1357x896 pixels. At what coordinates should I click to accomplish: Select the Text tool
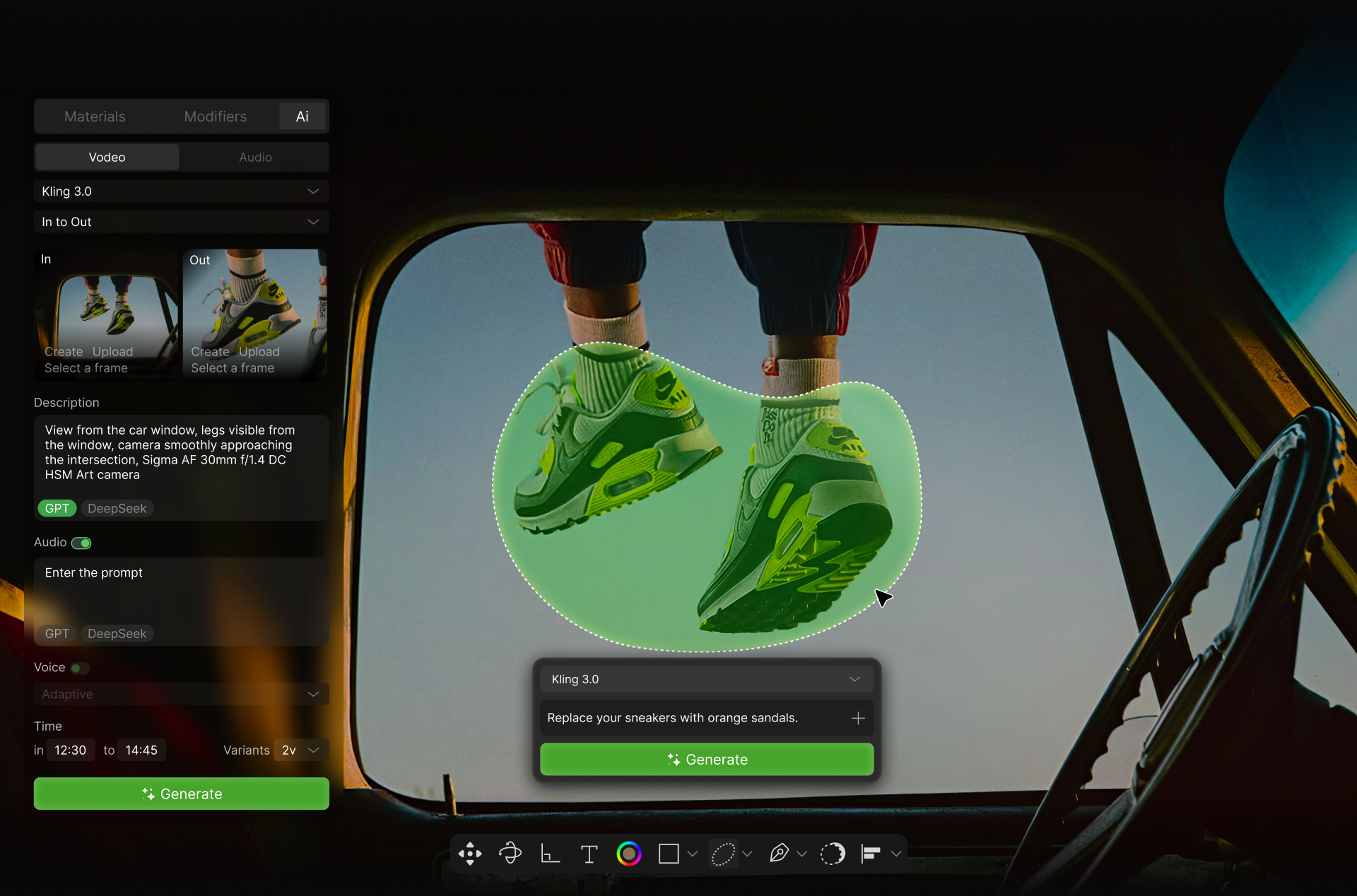click(x=589, y=854)
